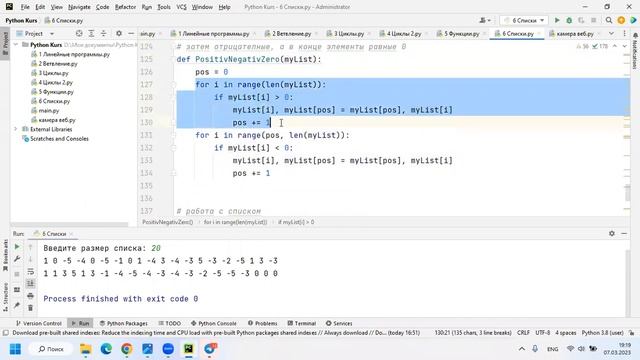Open Version Control tool window
Image resolution: width=640 pixels, height=360 pixels.
pos(38,323)
